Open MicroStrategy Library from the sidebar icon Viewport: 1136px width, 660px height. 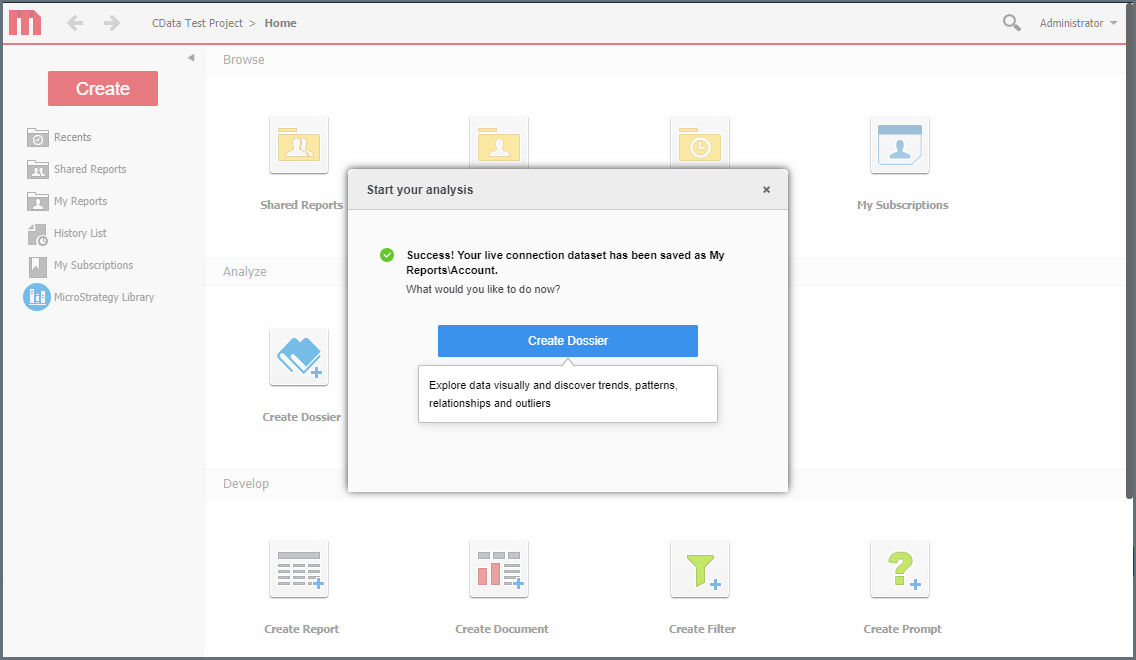point(36,297)
